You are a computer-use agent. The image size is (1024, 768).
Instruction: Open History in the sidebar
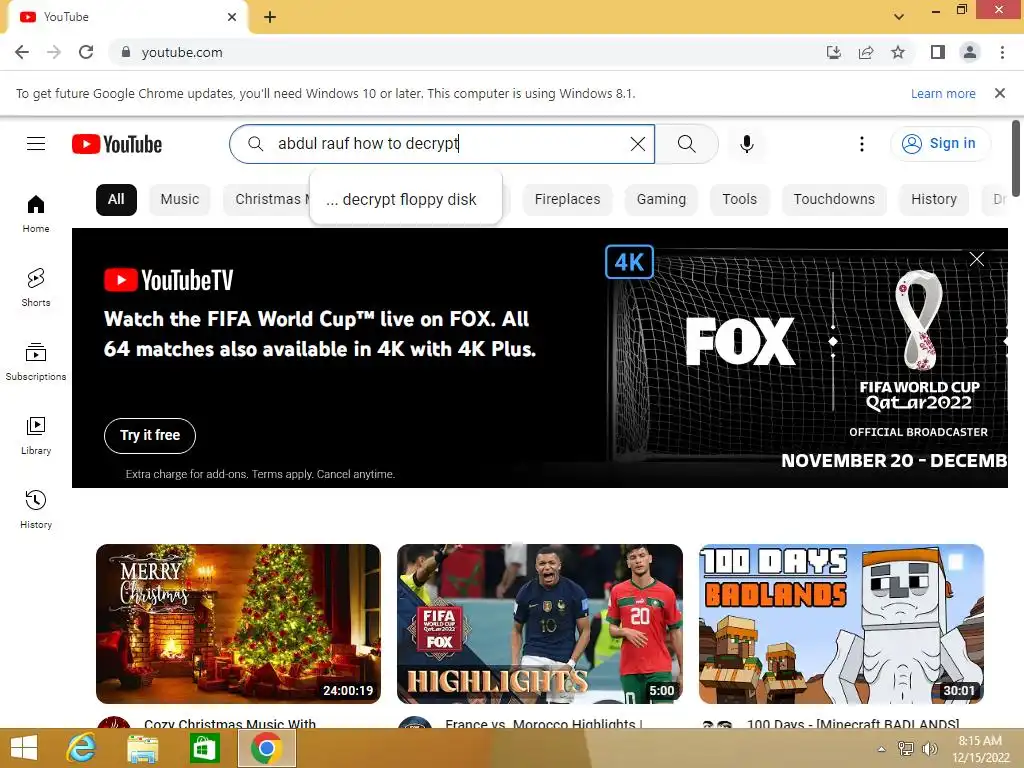(36, 509)
